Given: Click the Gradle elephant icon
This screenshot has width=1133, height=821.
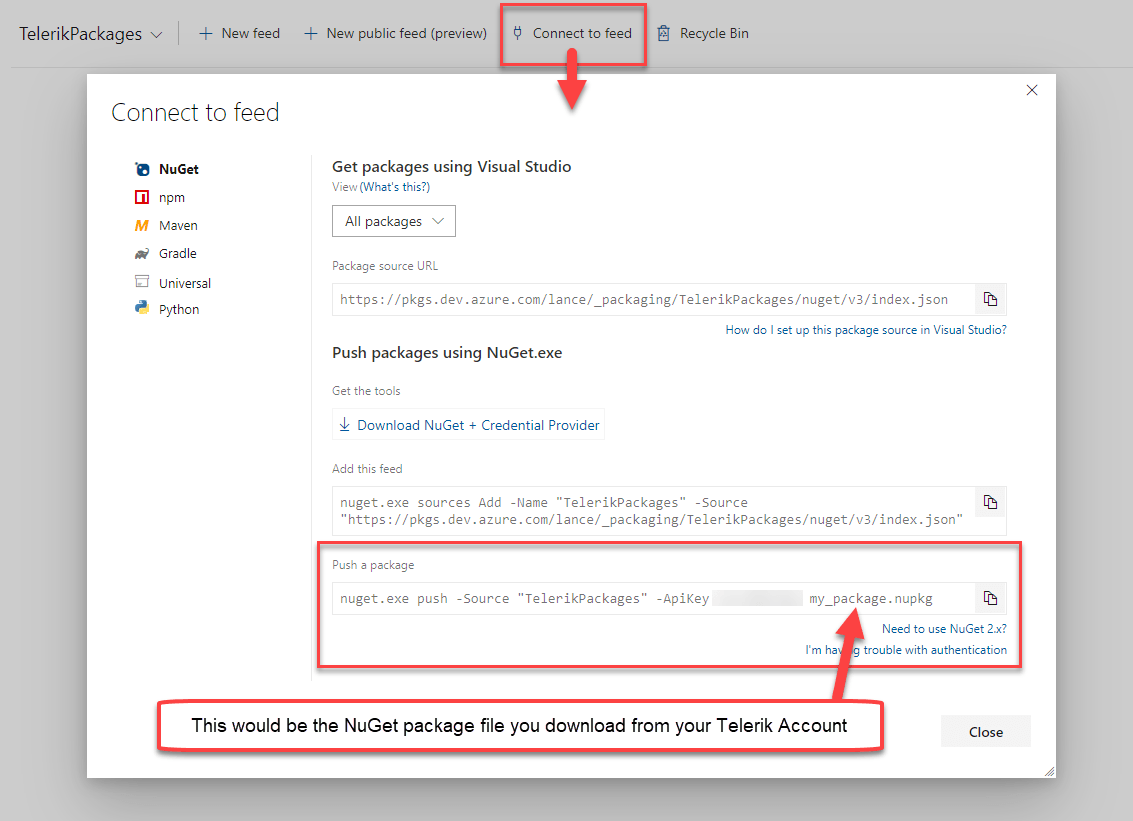Looking at the screenshot, I should click(142, 254).
